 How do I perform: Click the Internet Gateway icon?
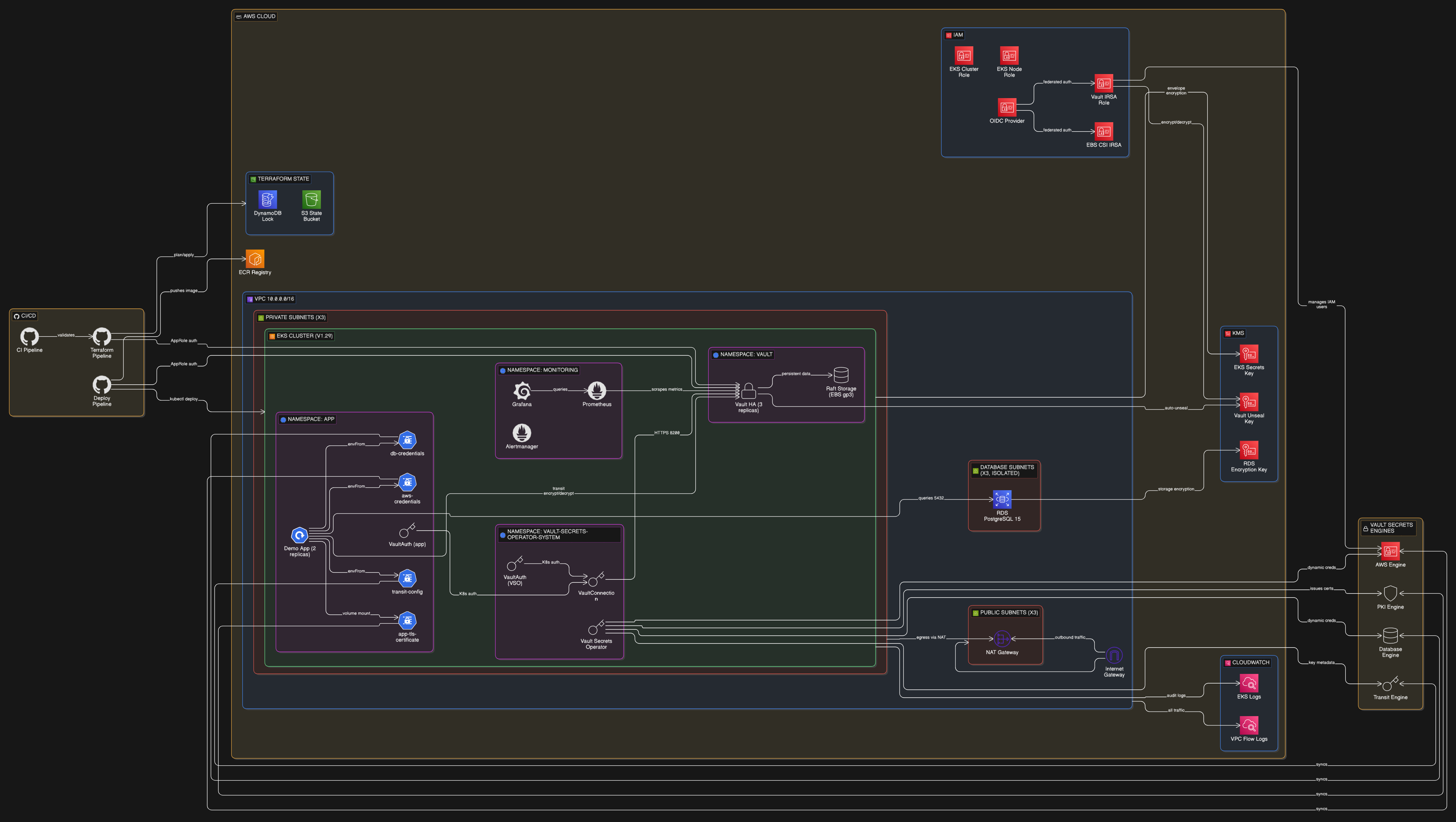[x=1114, y=655]
